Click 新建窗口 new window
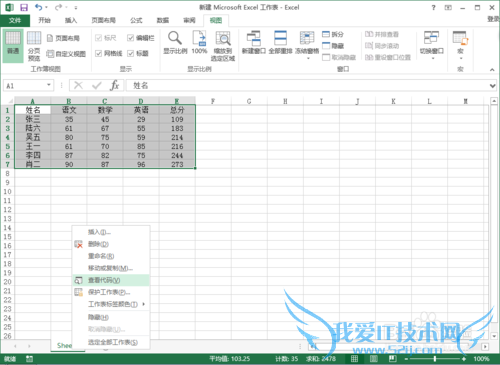Viewport: 500px width, 365px height. click(x=254, y=42)
